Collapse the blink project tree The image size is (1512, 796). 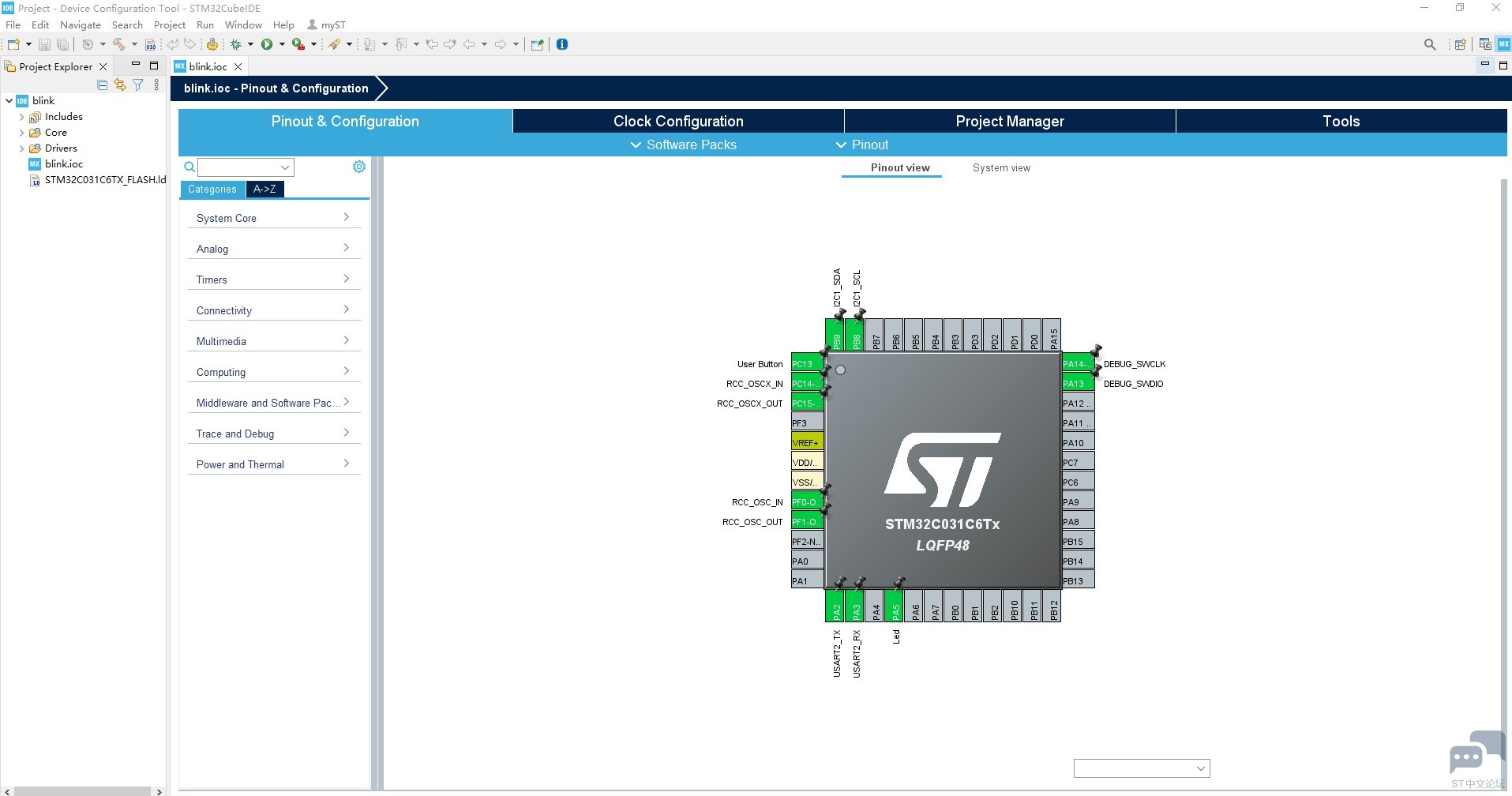pos(9,101)
